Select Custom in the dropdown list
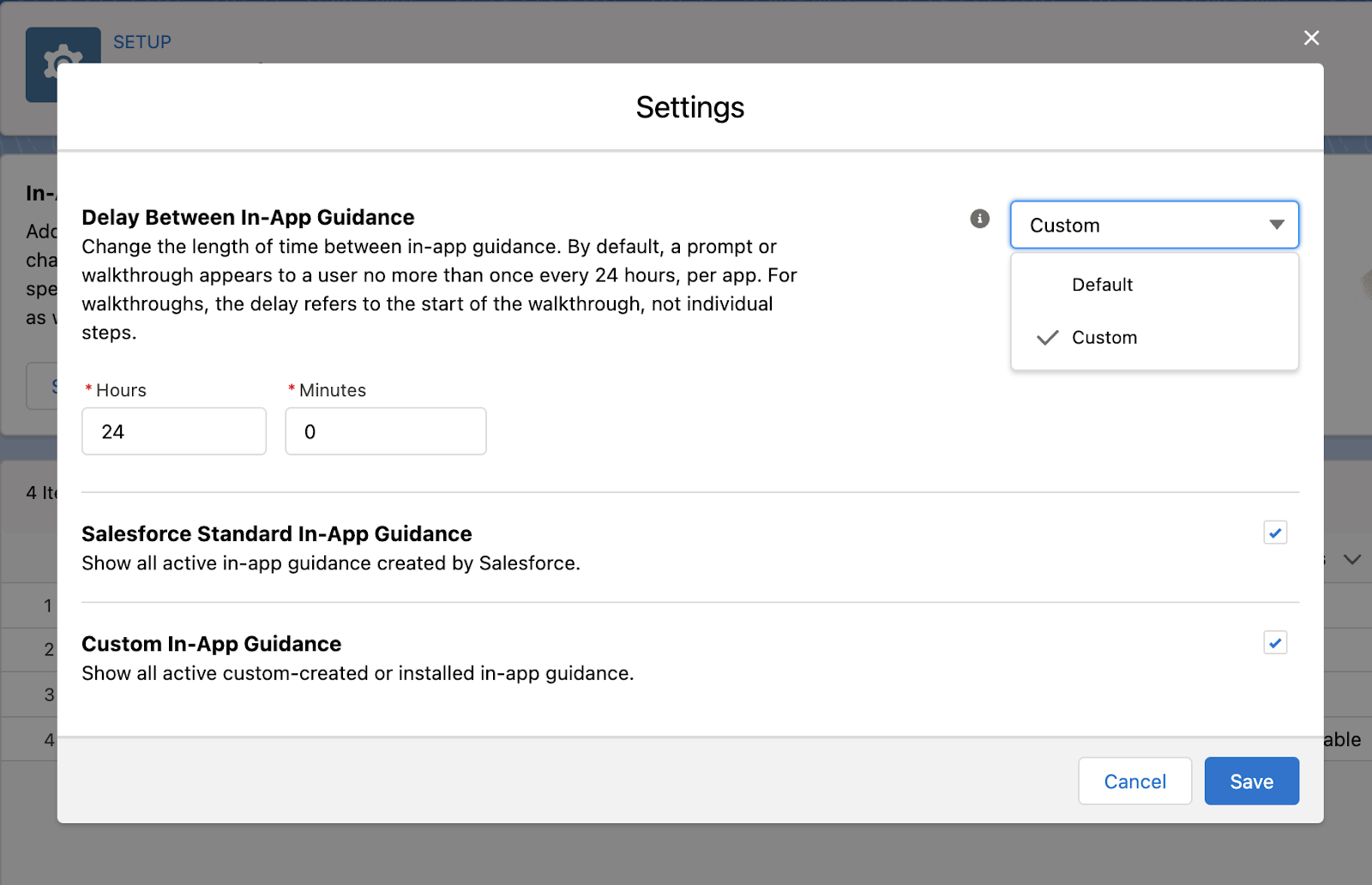The height and width of the screenshot is (885, 1372). [1104, 337]
